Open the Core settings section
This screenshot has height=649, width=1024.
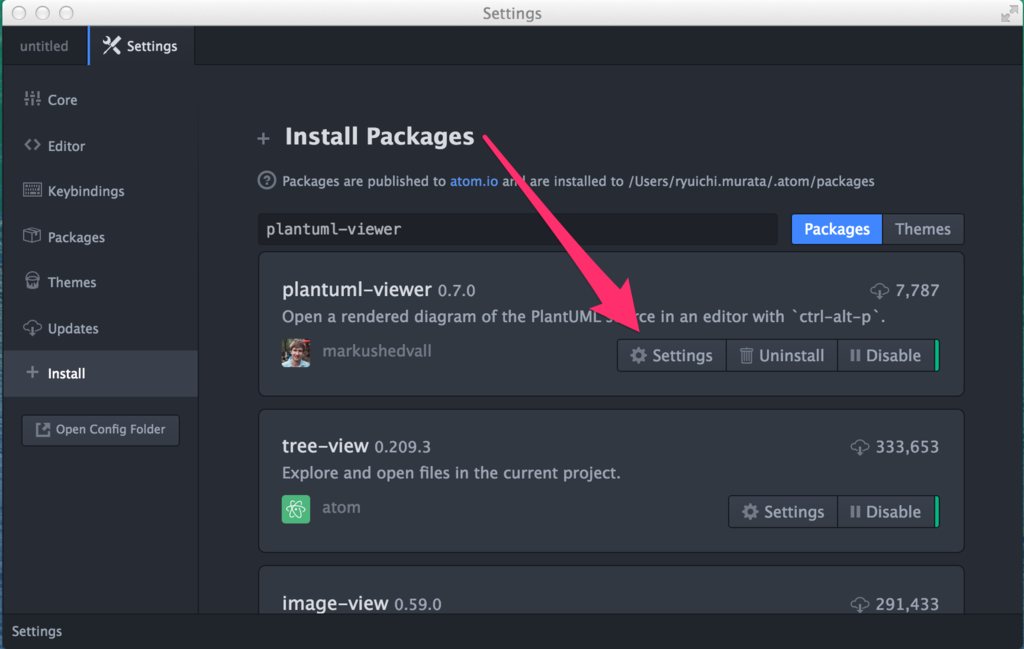(62, 100)
